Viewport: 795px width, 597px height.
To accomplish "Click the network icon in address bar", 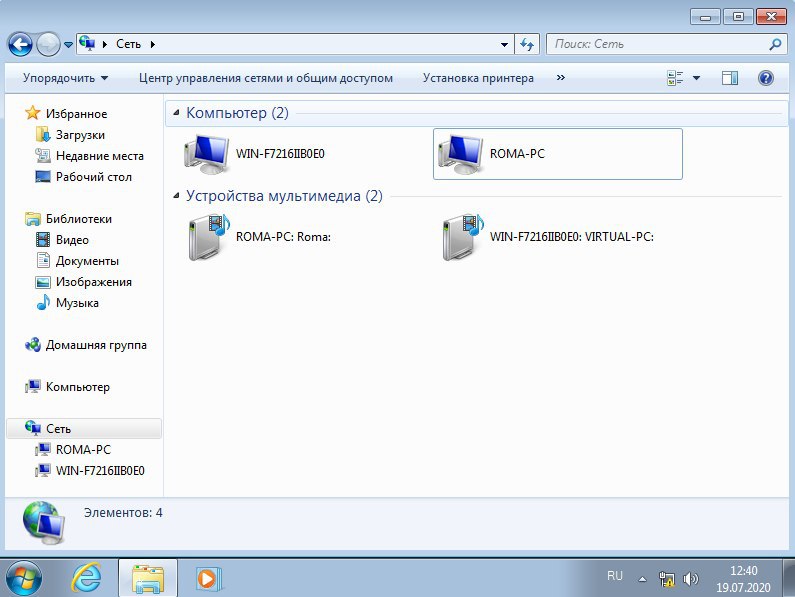I will pos(88,44).
